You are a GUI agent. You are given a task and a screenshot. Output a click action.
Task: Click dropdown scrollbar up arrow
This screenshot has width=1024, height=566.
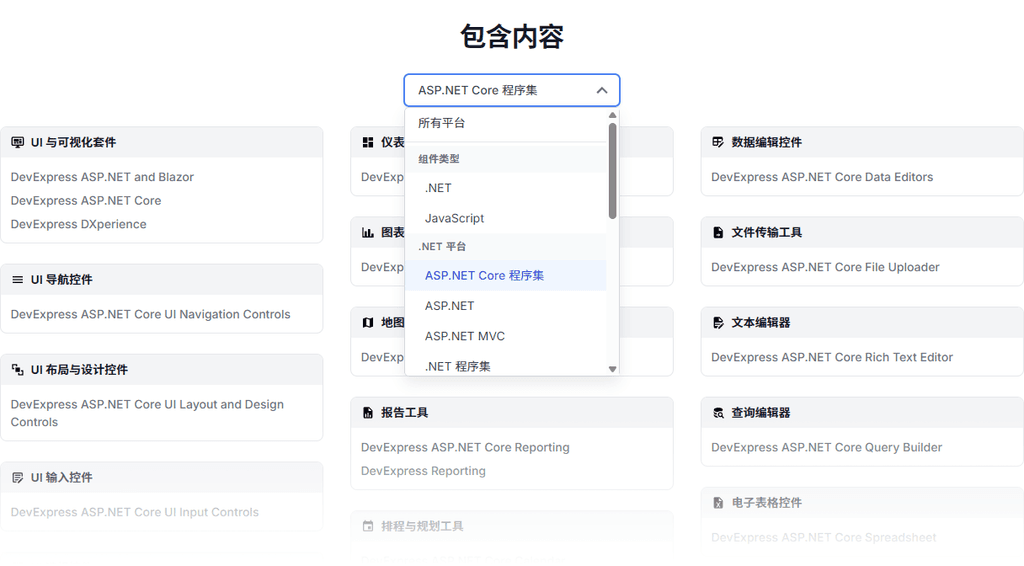coord(612,116)
